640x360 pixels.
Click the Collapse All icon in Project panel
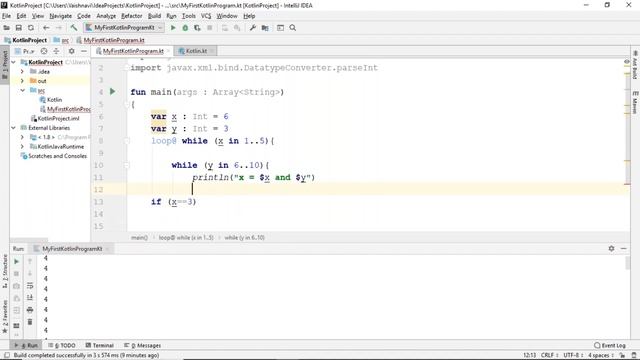pos(56,51)
